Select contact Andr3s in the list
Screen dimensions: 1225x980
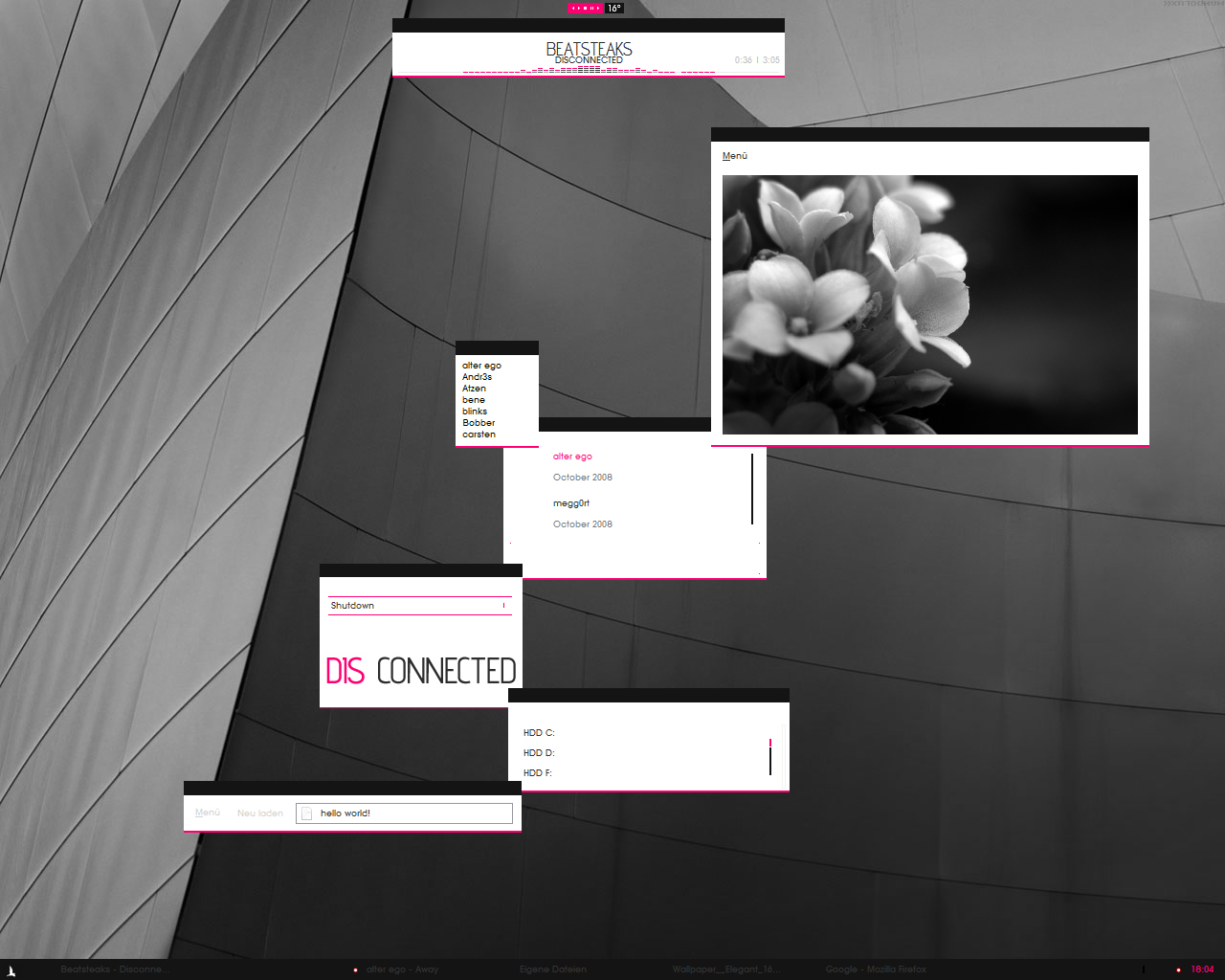(477, 377)
